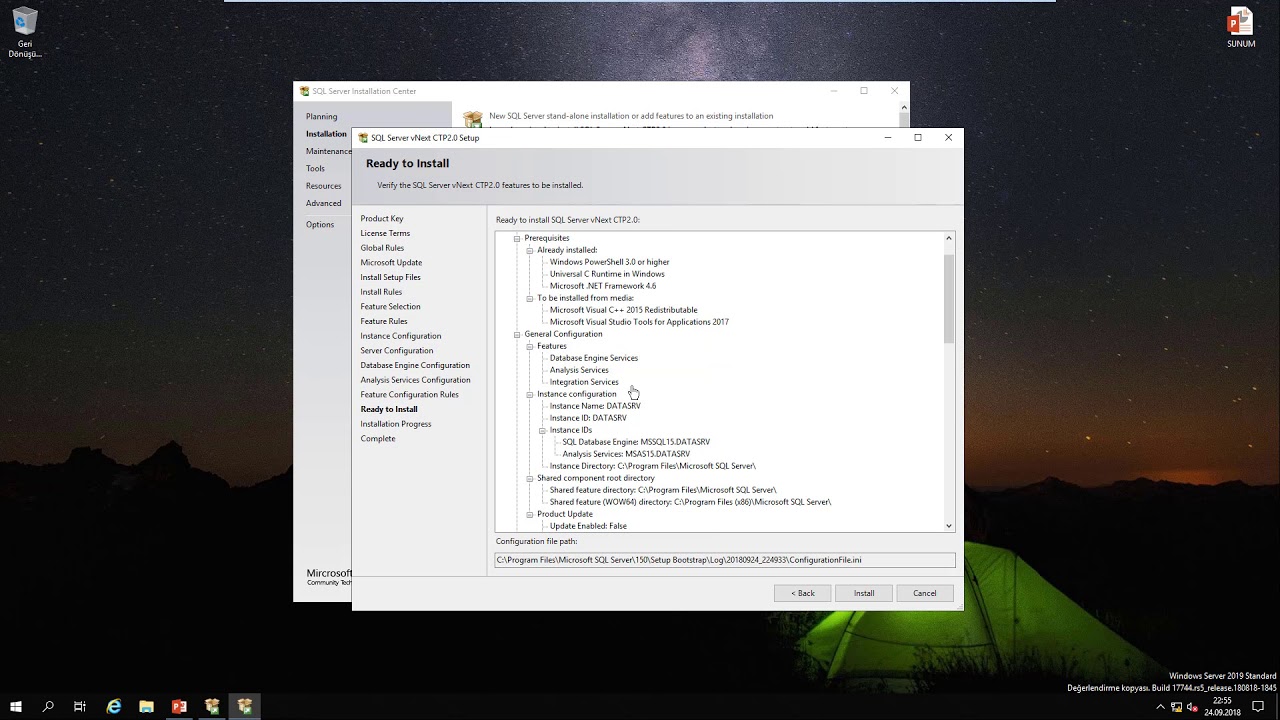Open the Action Center notifications
The height and width of the screenshot is (720, 1280).
[1258, 707]
